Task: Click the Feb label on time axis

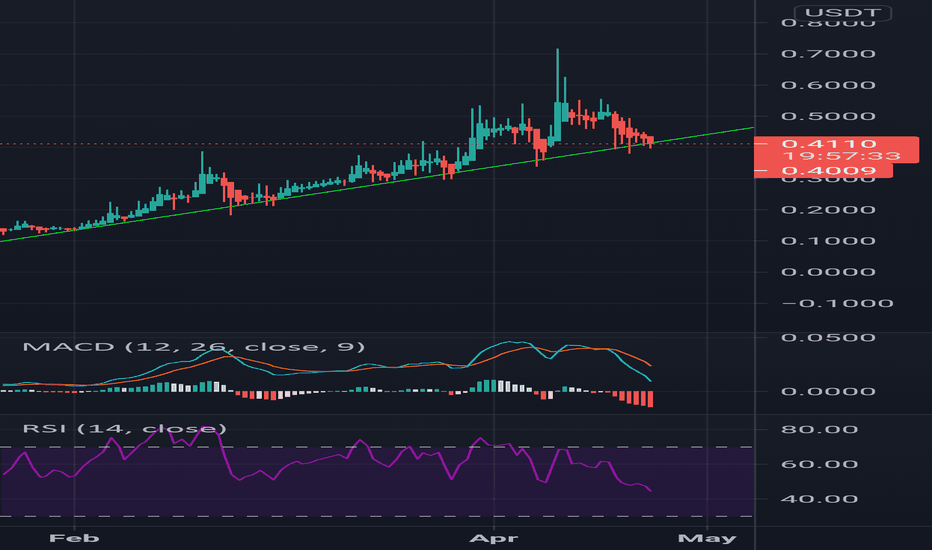Action: [74, 538]
